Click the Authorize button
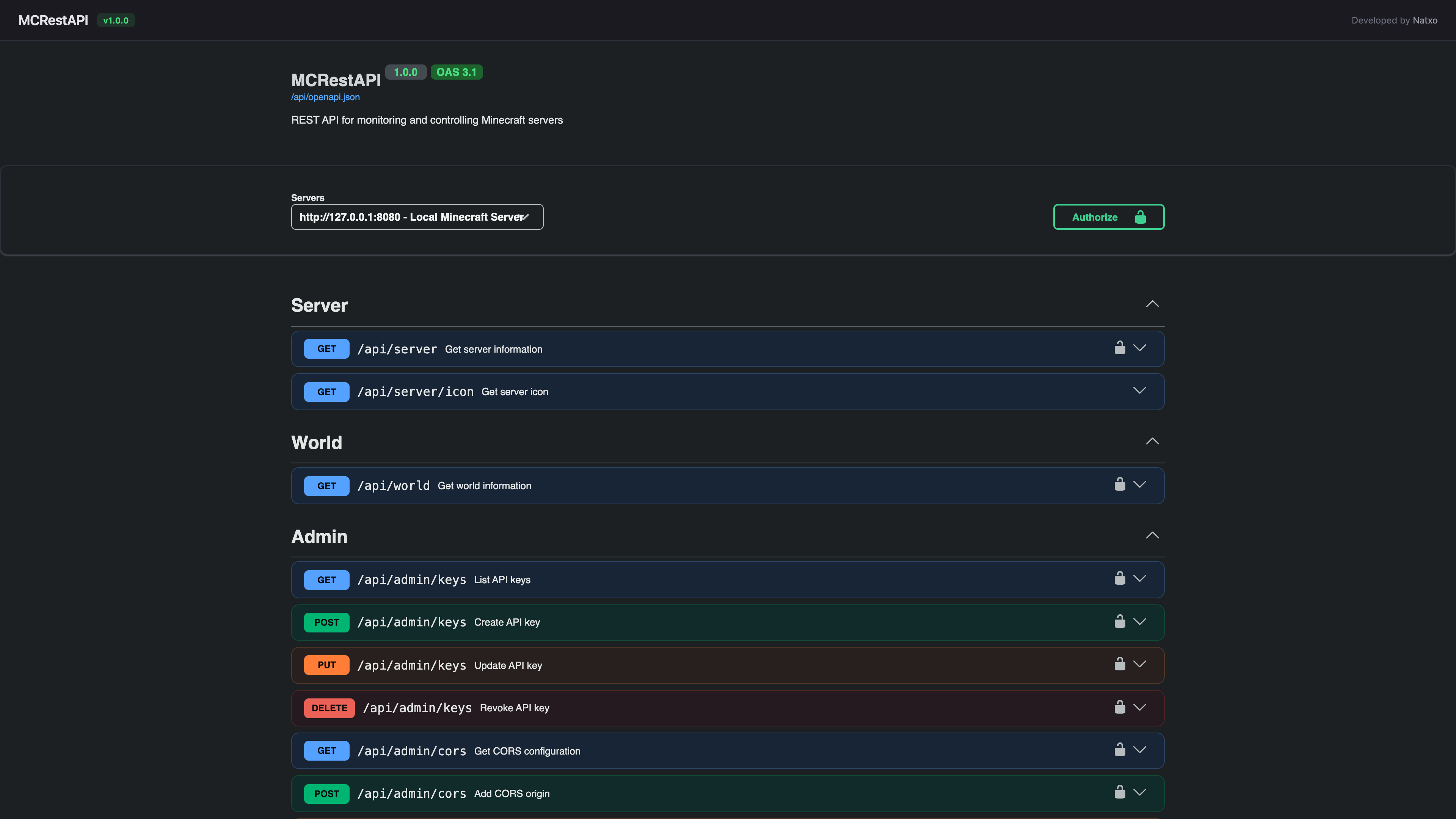 pyautogui.click(x=1108, y=217)
